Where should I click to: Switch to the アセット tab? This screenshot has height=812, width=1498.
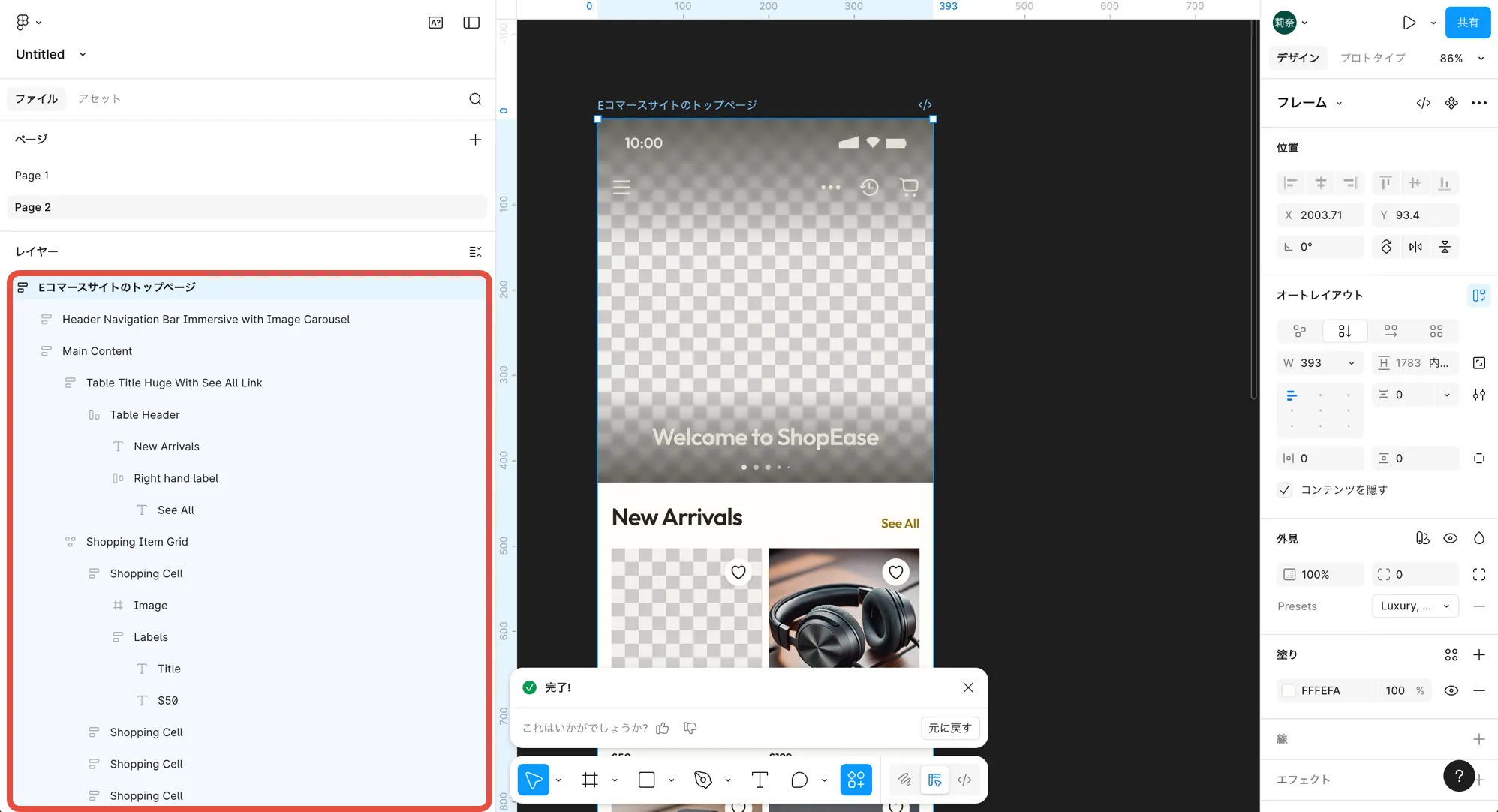coord(99,98)
